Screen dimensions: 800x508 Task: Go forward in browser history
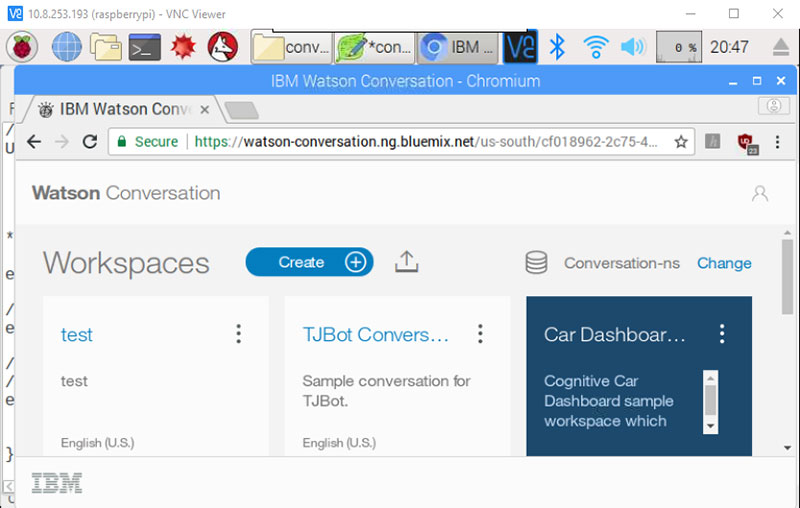tap(62, 141)
